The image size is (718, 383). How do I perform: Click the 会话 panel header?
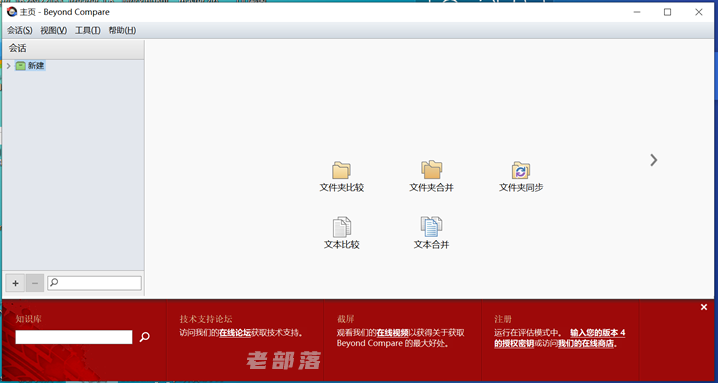[x=73, y=48]
